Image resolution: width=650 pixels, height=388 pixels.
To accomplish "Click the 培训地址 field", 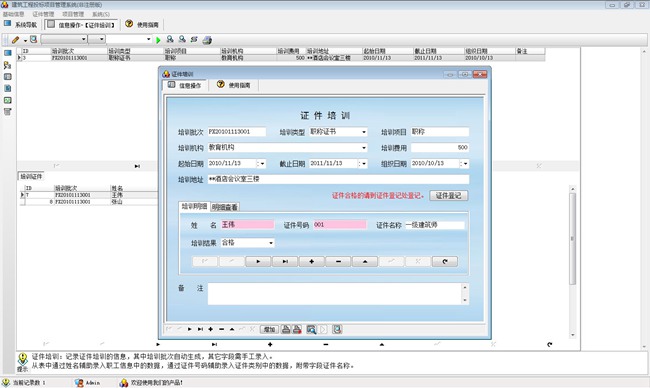I will (x=338, y=179).
